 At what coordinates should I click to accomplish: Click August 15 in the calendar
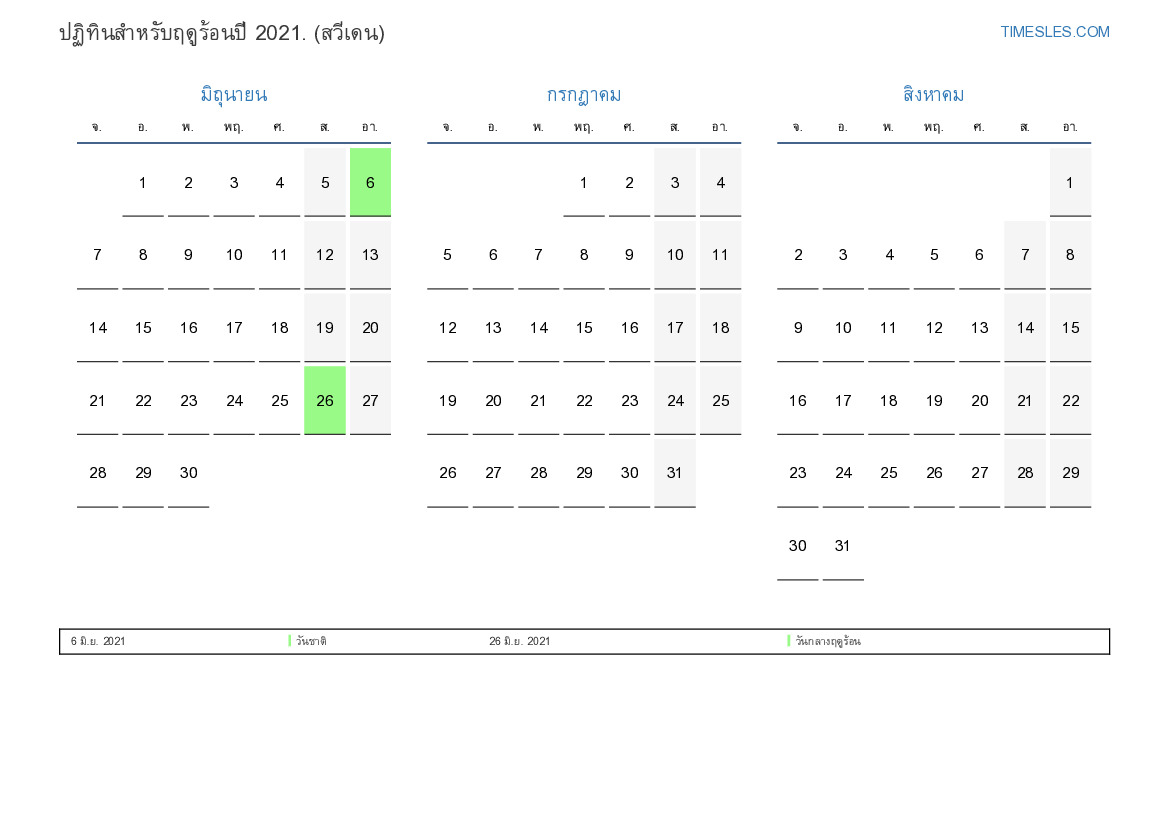1070,328
